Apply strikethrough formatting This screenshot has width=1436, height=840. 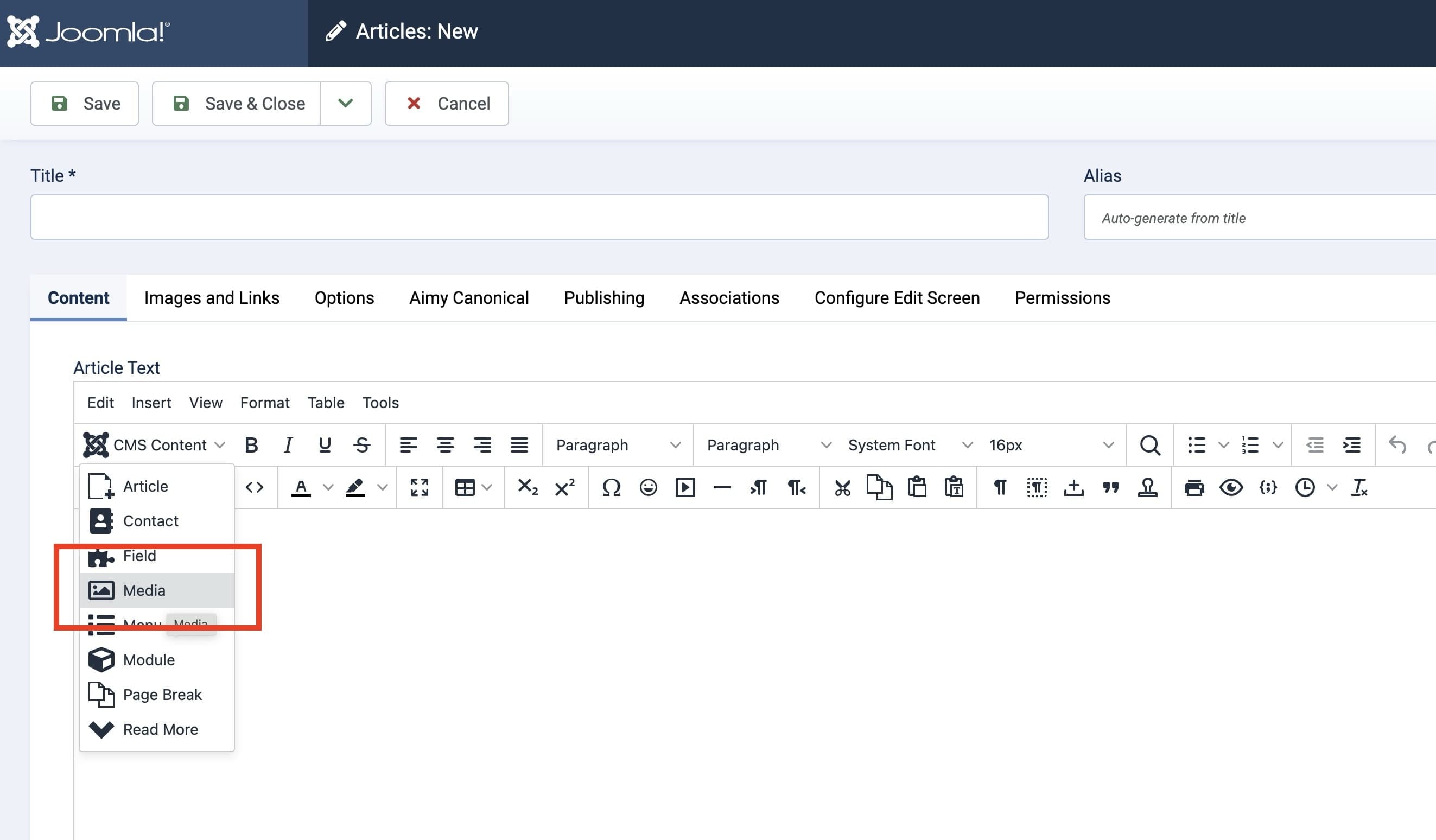tap(362, 445)
